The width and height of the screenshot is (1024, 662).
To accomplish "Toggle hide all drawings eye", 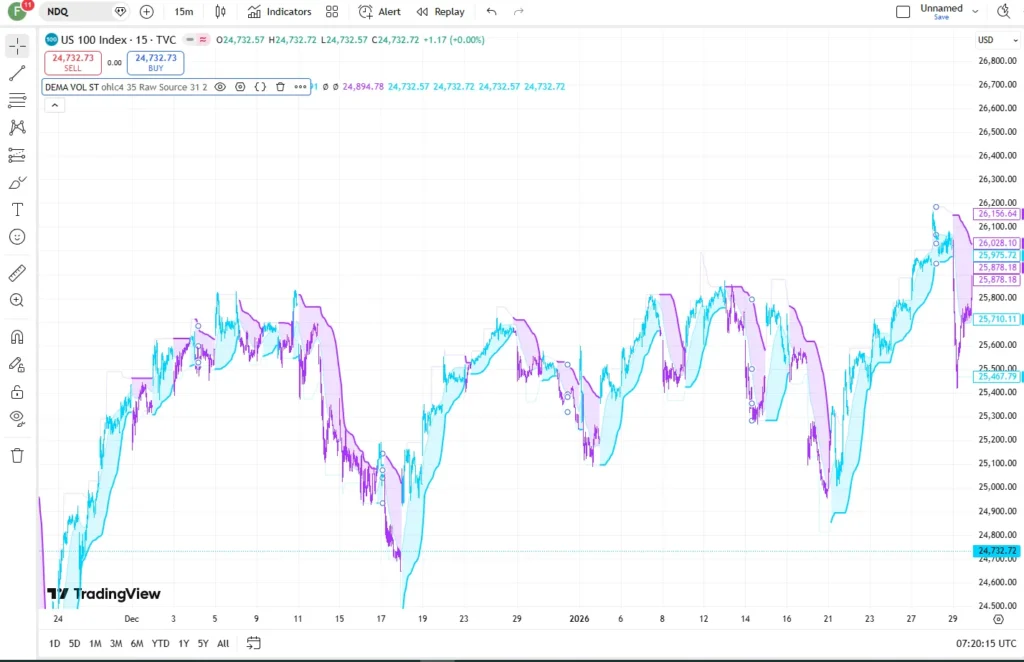I will tap(18, 418).
